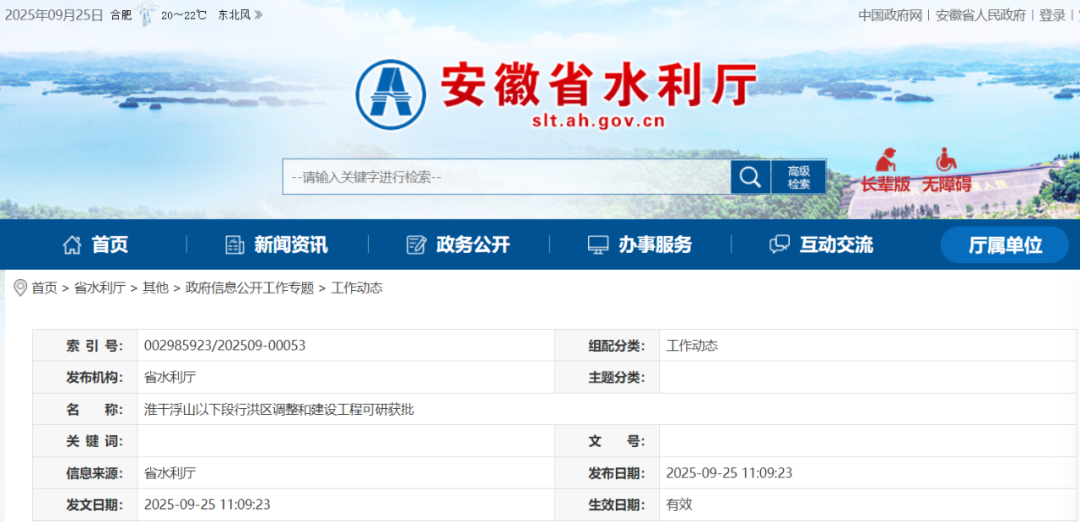The width and height of the screenshot is (1080, 522).
Task: Select 办事服务 in the navigation bar
Action: 640,245
